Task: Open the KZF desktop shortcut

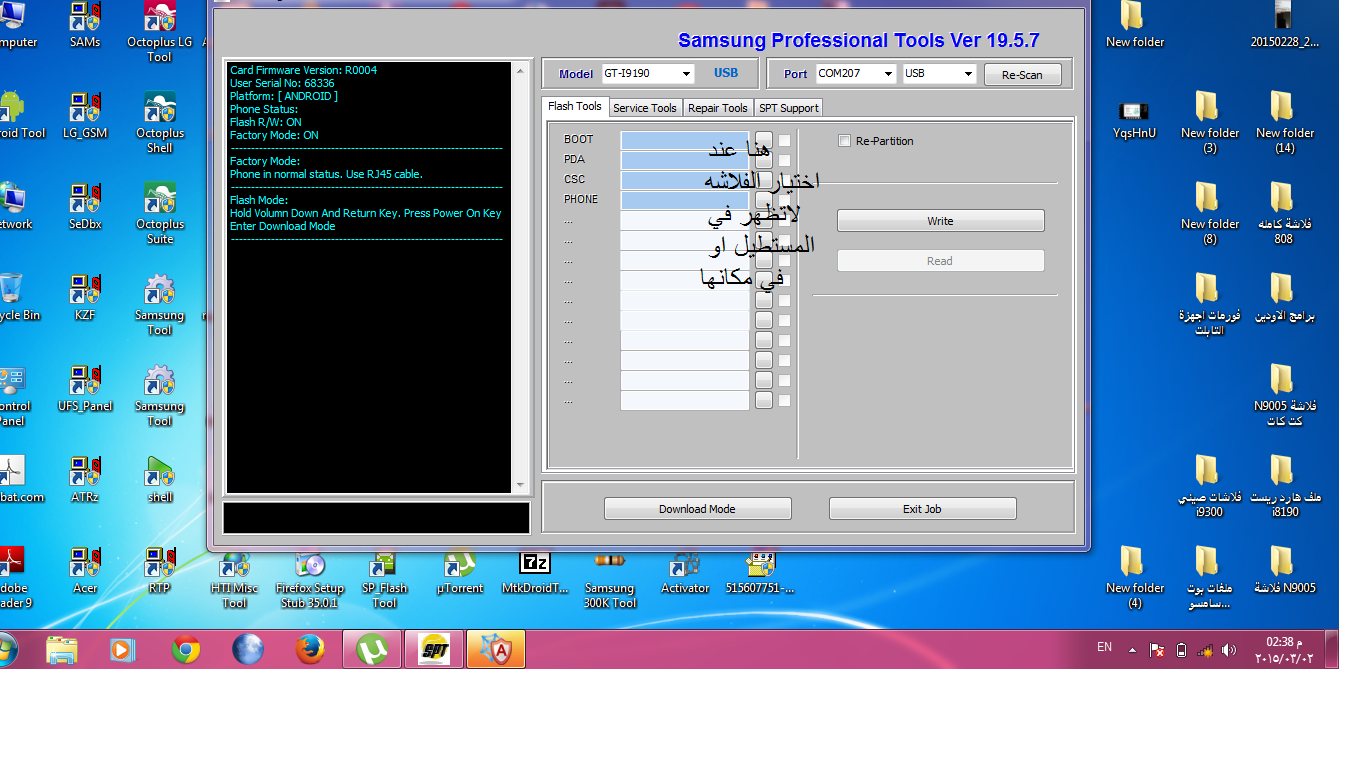Action: [x=85, y=297]
